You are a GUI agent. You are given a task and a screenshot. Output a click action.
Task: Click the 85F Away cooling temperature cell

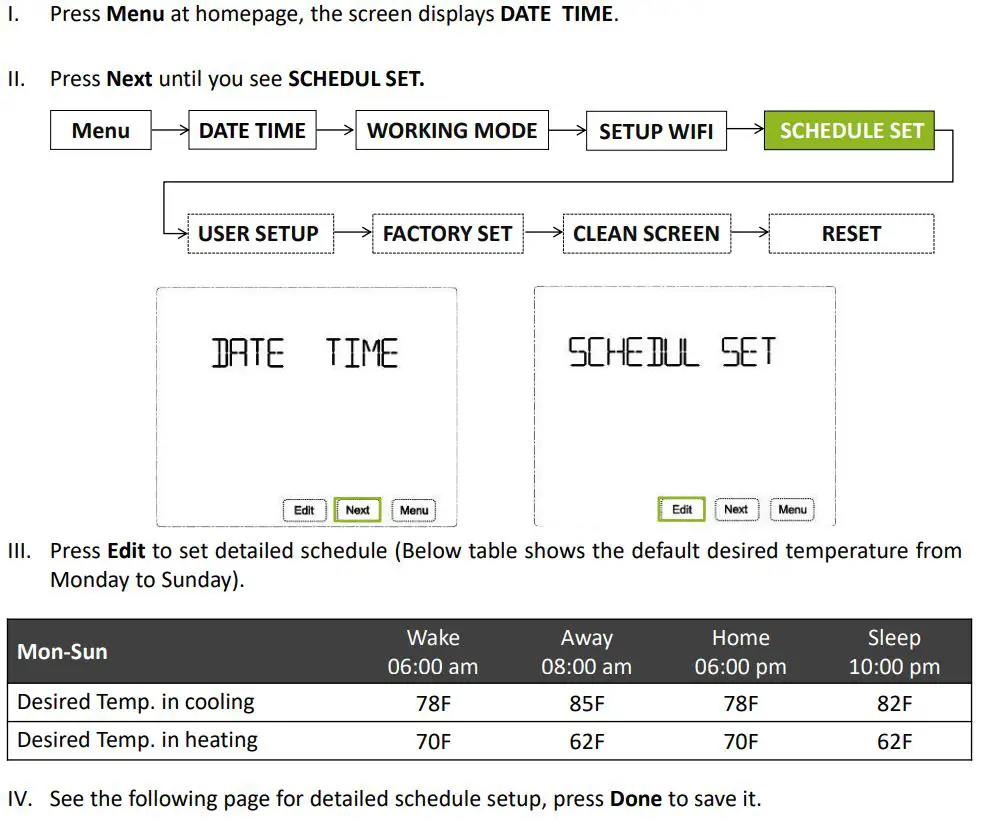click(588, 703)
